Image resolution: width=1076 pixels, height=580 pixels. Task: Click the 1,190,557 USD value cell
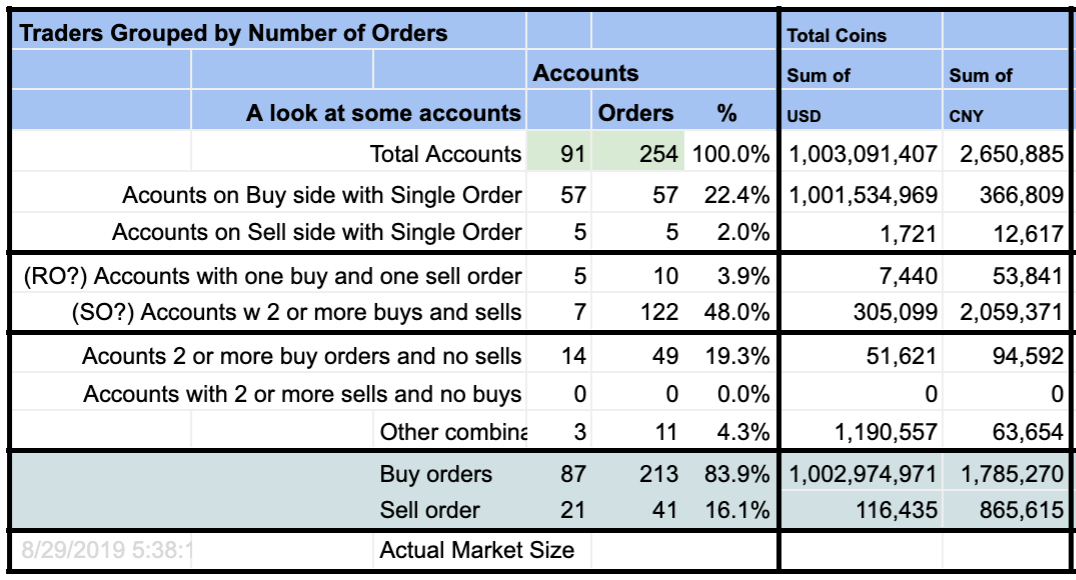click(862, 432)
